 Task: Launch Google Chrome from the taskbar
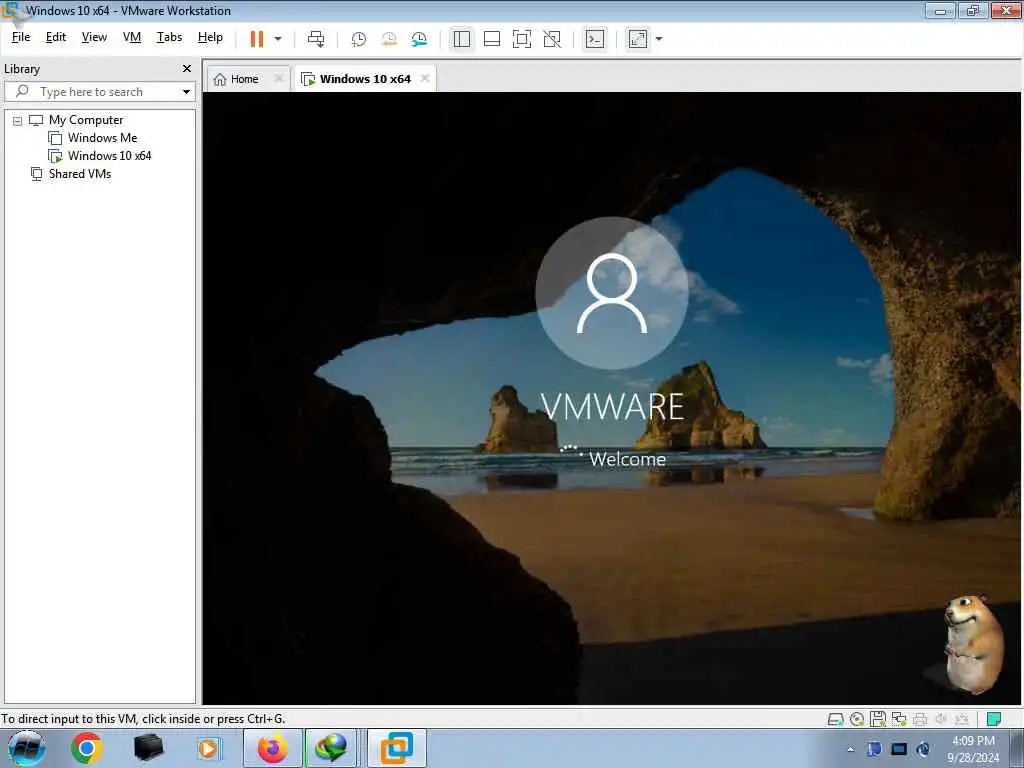tap(87, 748)
